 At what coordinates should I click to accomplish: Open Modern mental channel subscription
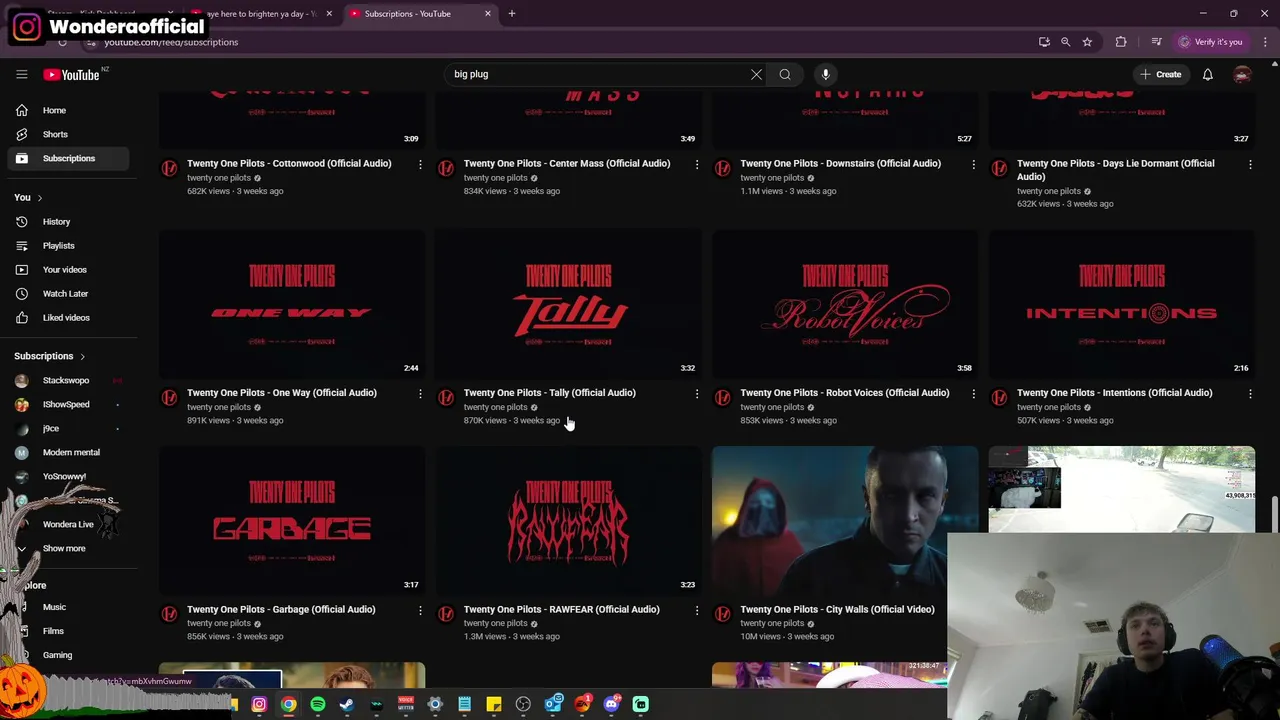(x=68, y=453)
